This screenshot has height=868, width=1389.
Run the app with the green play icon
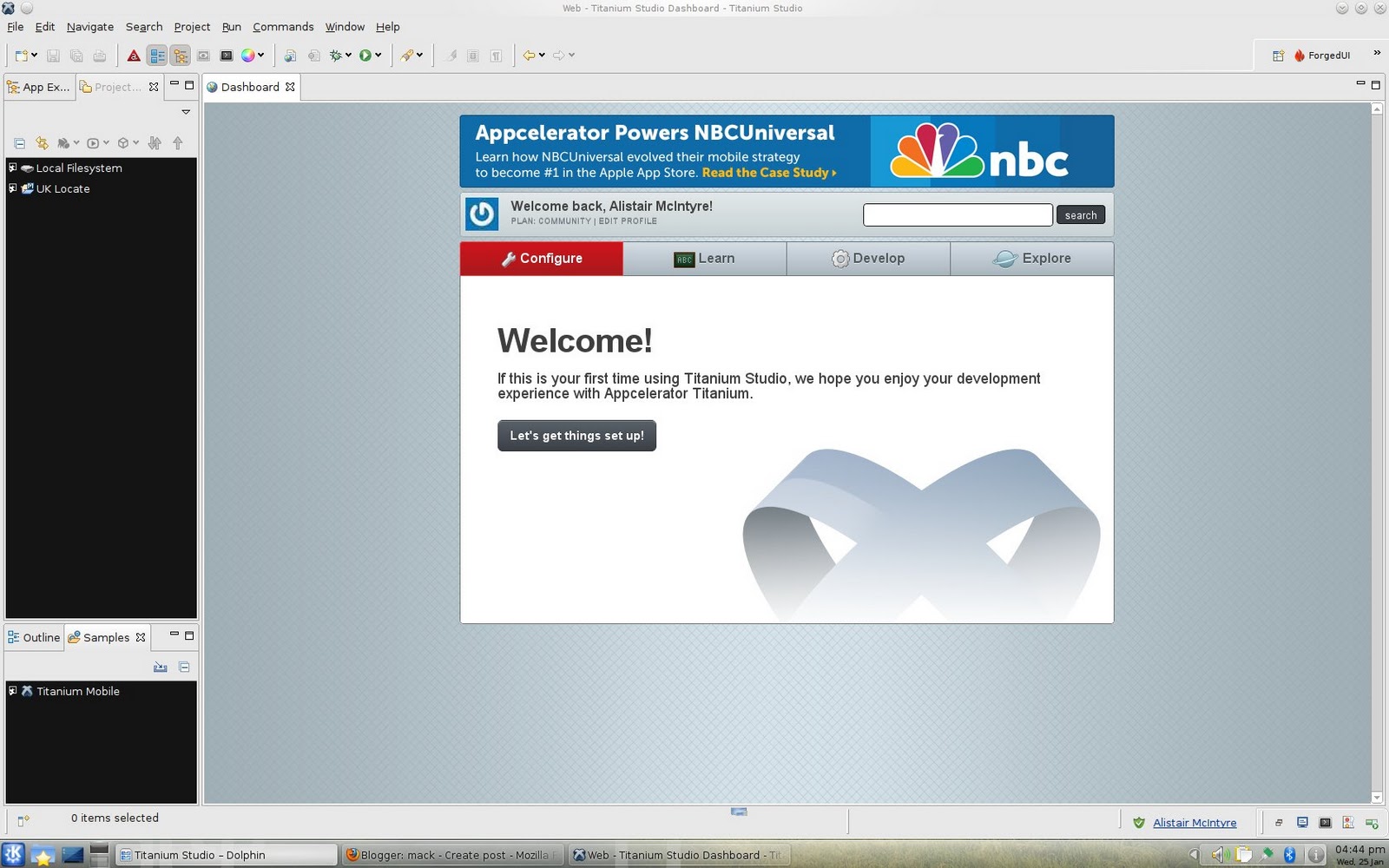coord(365,54)
